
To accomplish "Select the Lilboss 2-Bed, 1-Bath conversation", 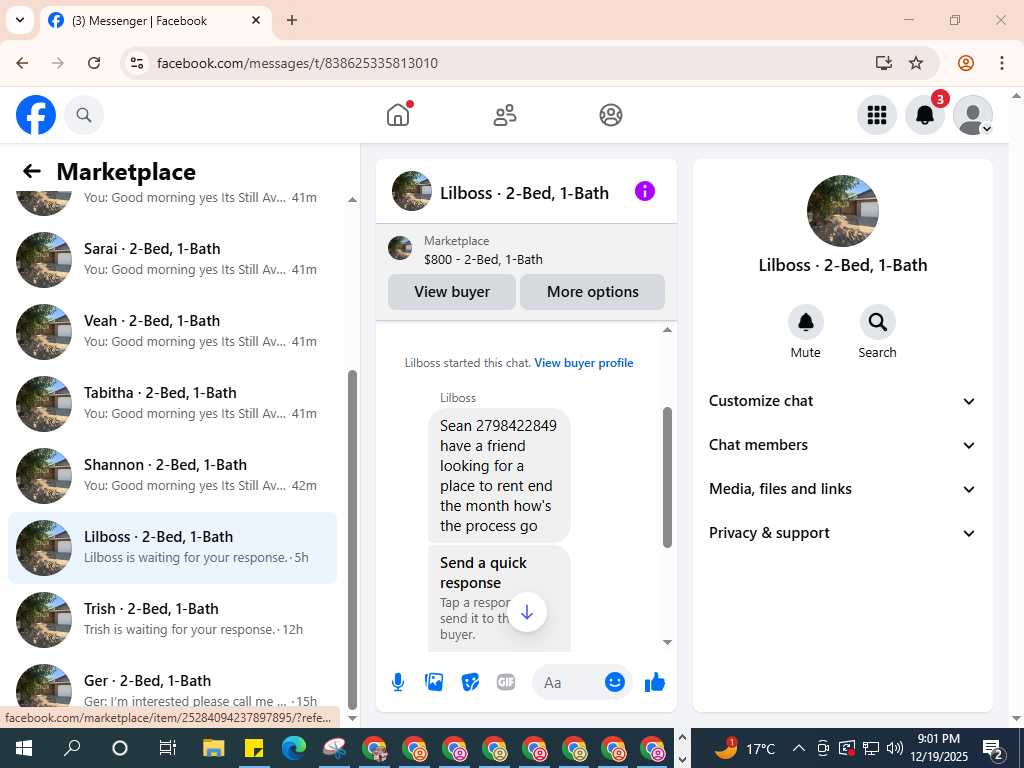I will pyautogui.click(x=172, y=548).
